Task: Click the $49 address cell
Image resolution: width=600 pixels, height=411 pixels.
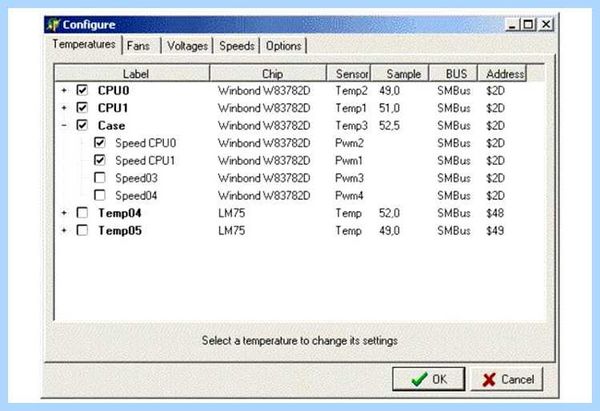Action: (x=495, y=231)
